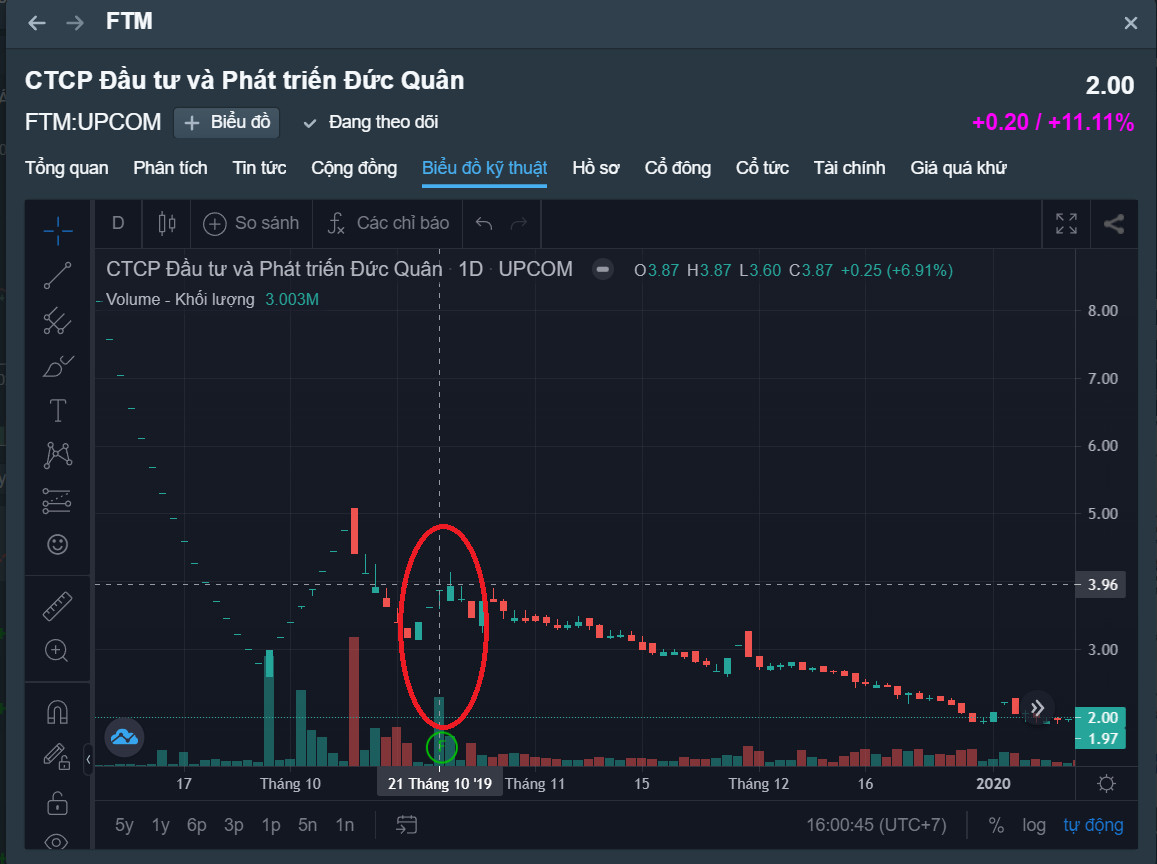Switch to Tài chính tab
The image size is (1157, 864).
pyautogui.click(x=849, y=168)
